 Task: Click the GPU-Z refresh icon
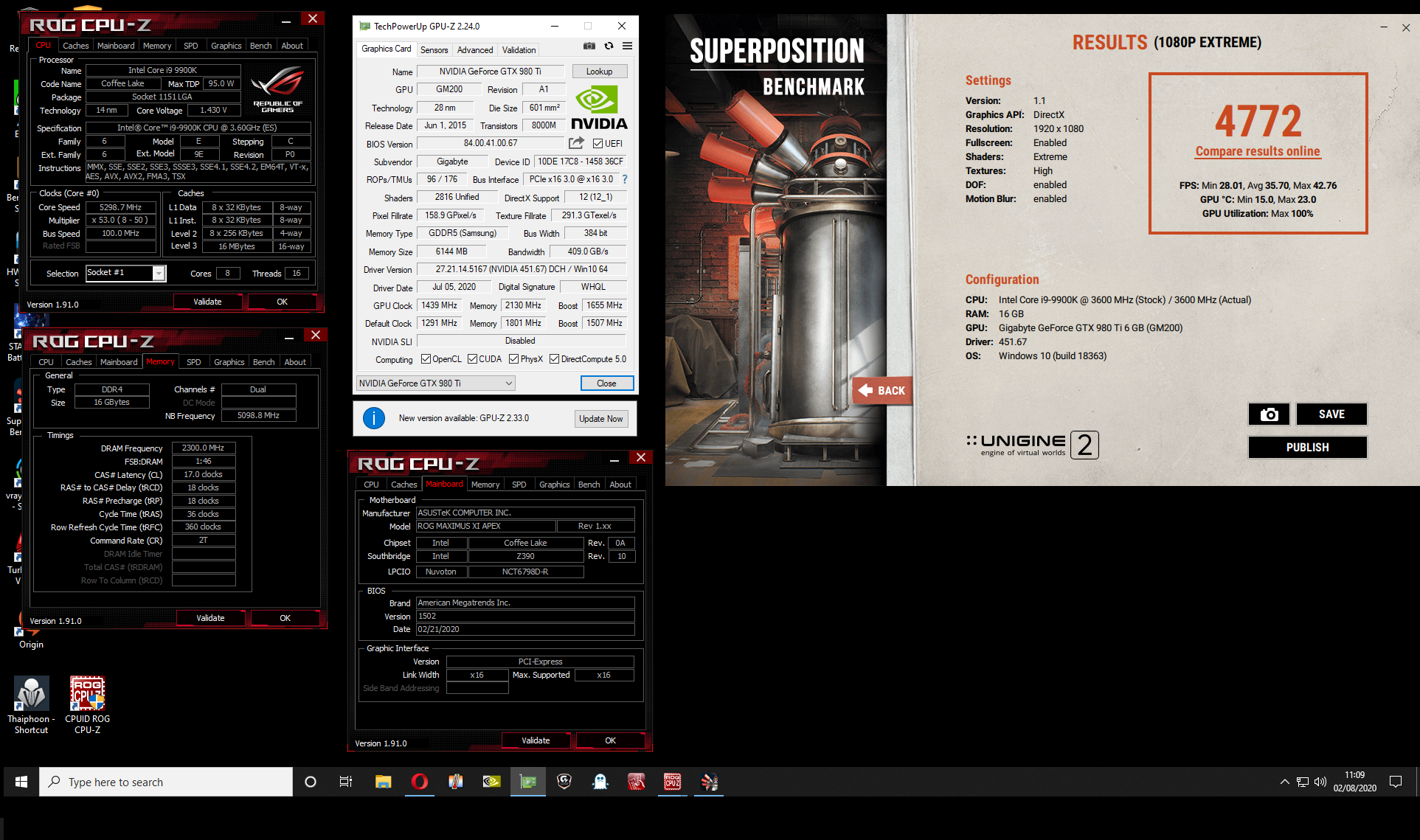pyautogui.click(x=609, y=46)
